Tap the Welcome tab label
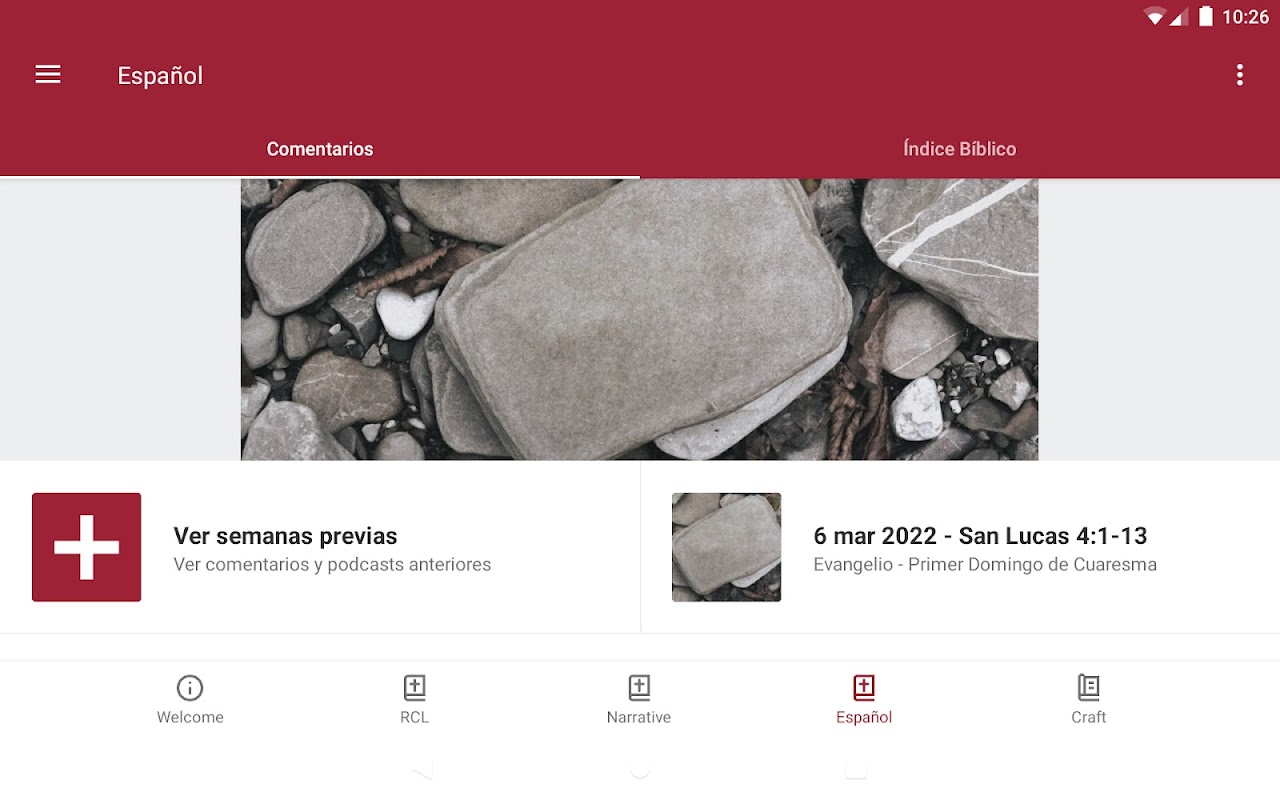This screenshot has width=1280, height=800. pos(190,717)
